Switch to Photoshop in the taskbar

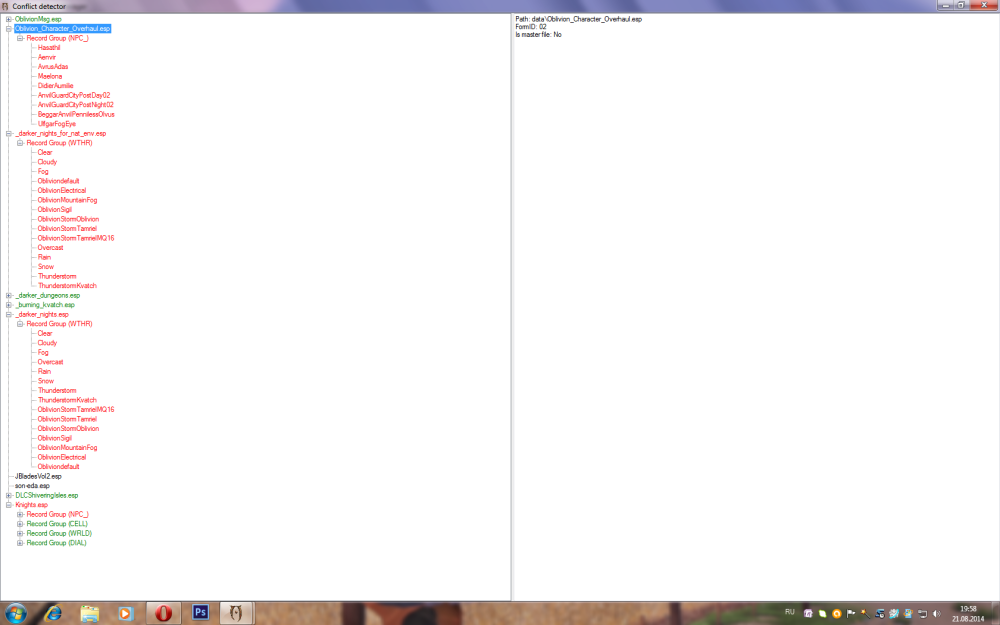(x=200, y=613)
